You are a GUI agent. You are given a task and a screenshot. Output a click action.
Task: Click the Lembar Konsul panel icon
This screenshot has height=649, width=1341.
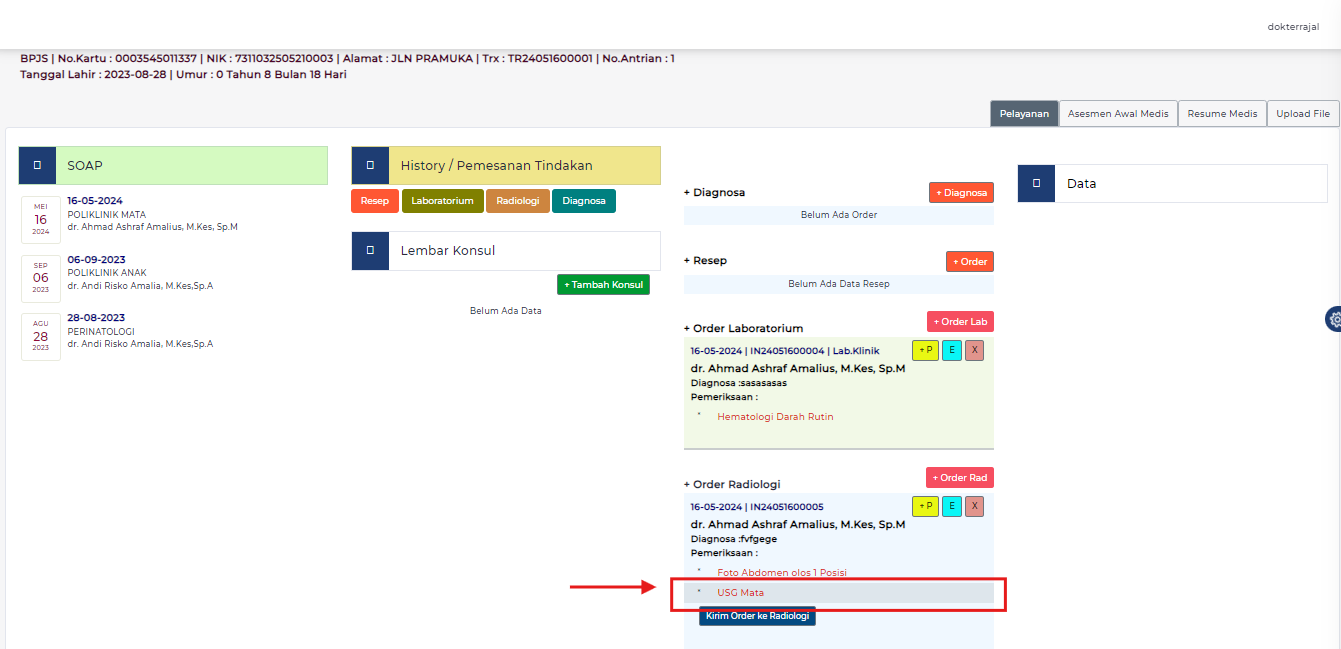click(370, 250)
